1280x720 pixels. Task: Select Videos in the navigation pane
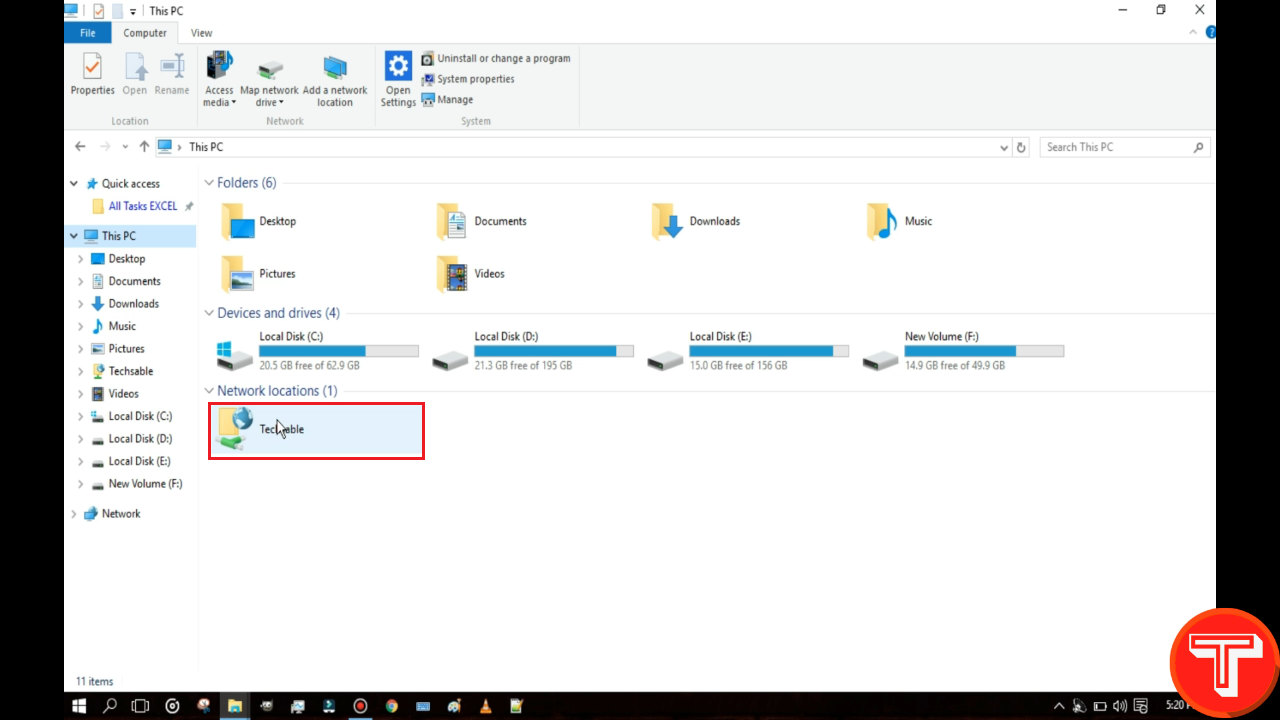pos(123,394)
